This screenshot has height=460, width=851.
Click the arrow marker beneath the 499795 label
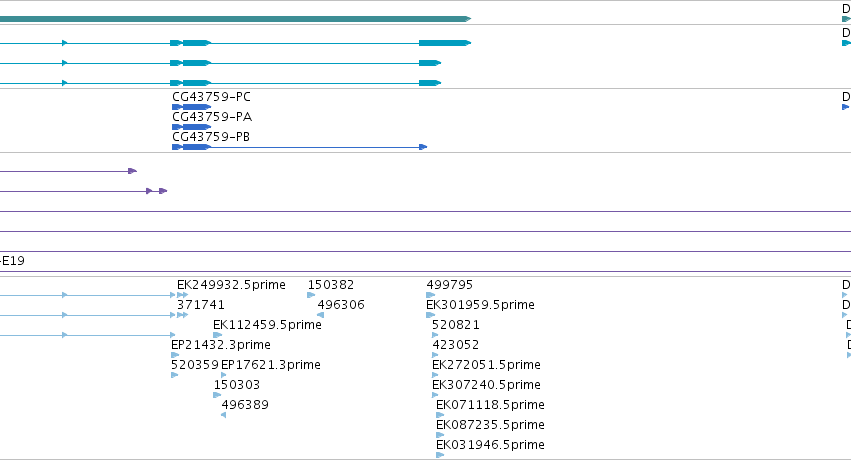click(x=430, y=295)
